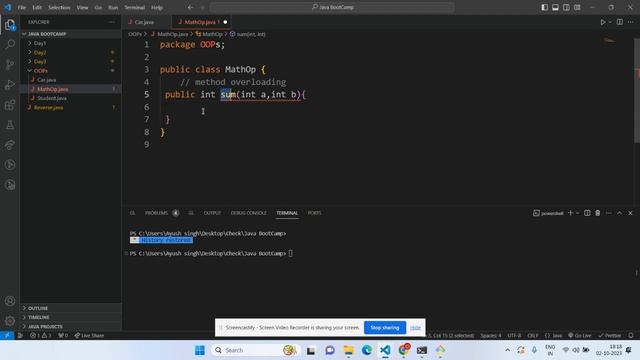Open the Explorer view in activity bar
This screenshot has height=360, width=640.
pyautogui.click(x=10, y=25)
